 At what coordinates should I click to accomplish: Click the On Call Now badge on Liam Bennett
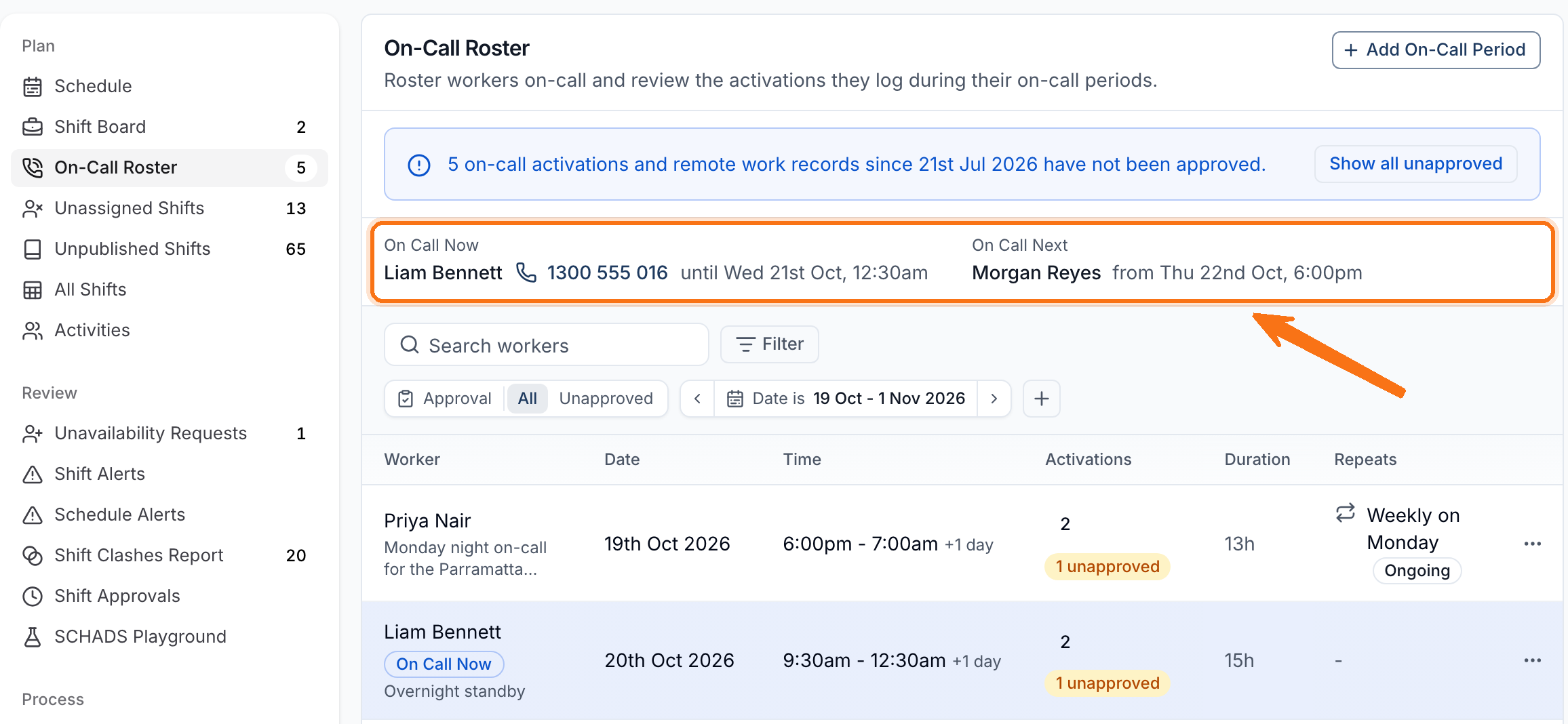444,664
